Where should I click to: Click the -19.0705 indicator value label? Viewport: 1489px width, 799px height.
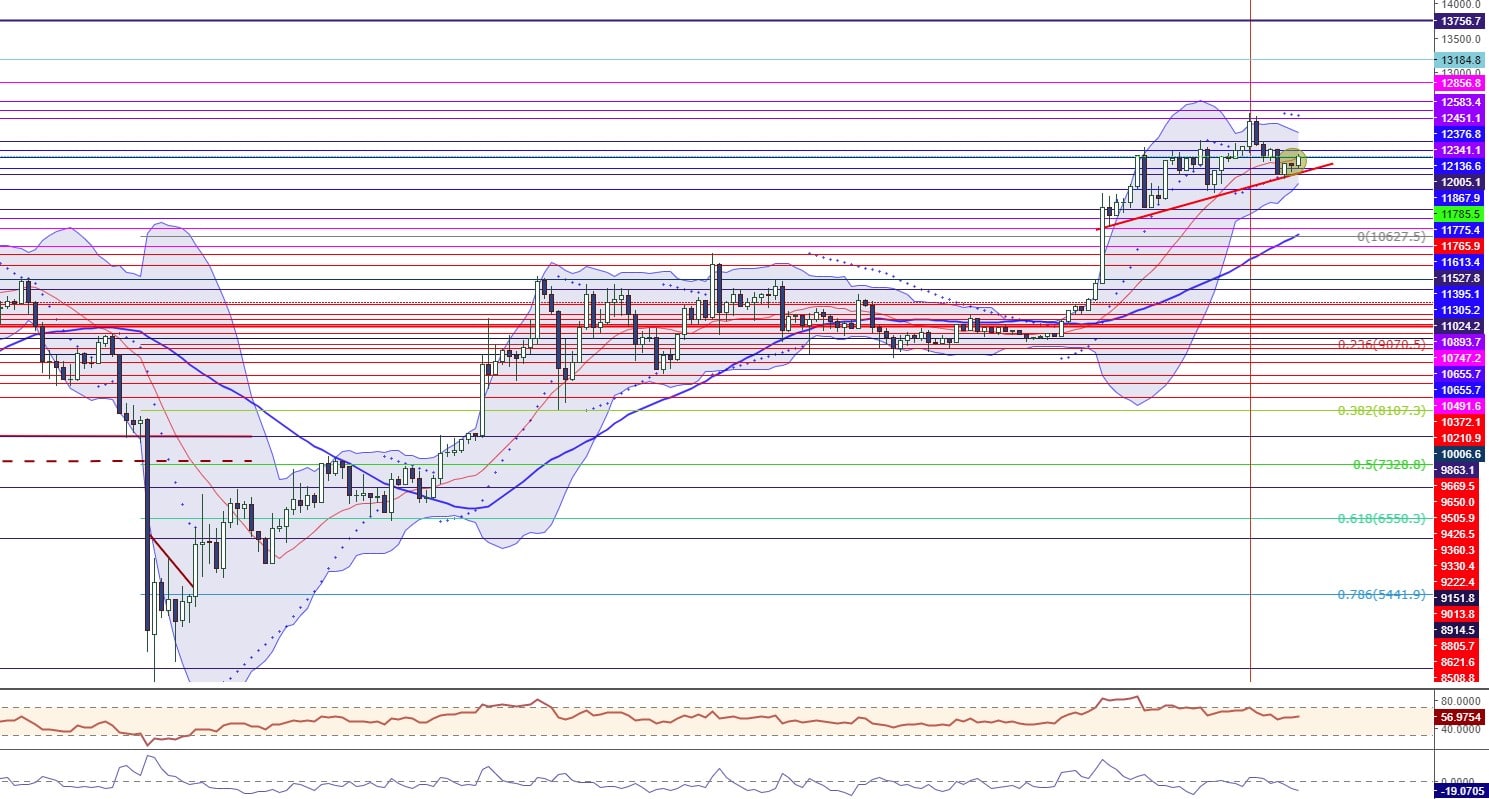point(1461,791)
